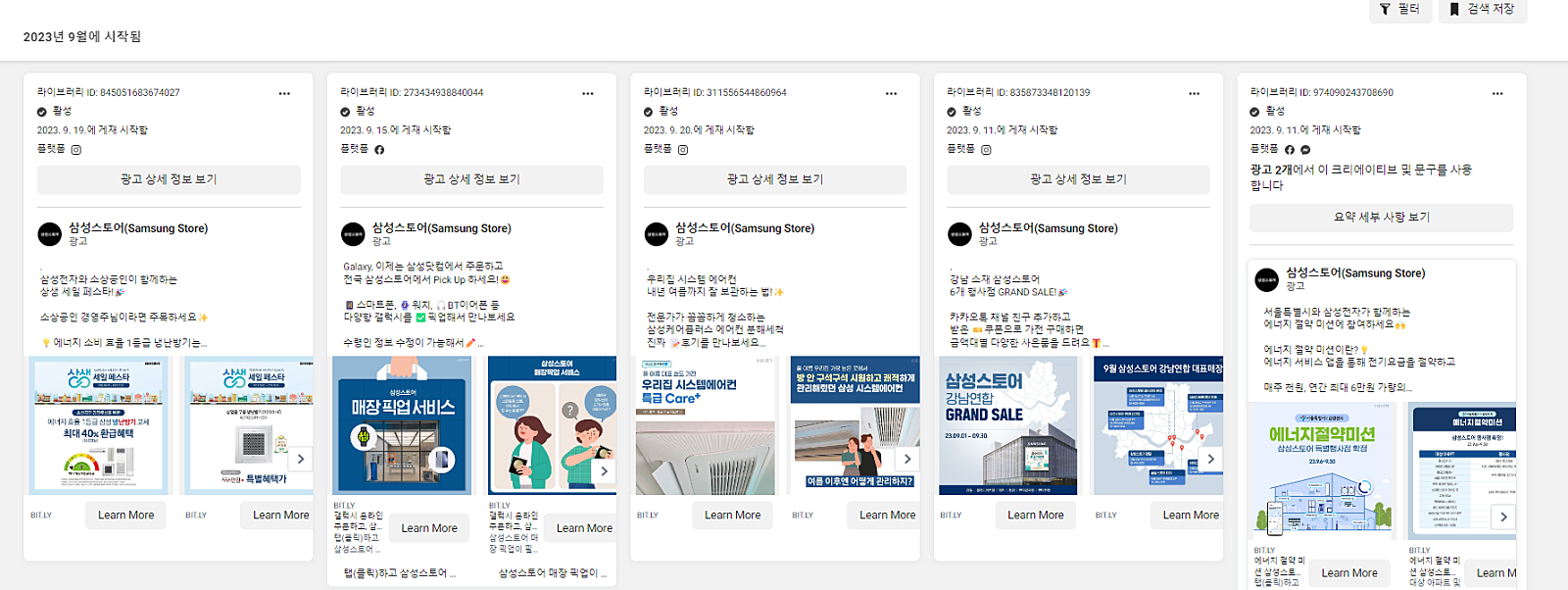Open 우리집 시스템에어컨 특급 Care+ image
This screenshot has width=1568, height=590.
(x=706, y=425)
